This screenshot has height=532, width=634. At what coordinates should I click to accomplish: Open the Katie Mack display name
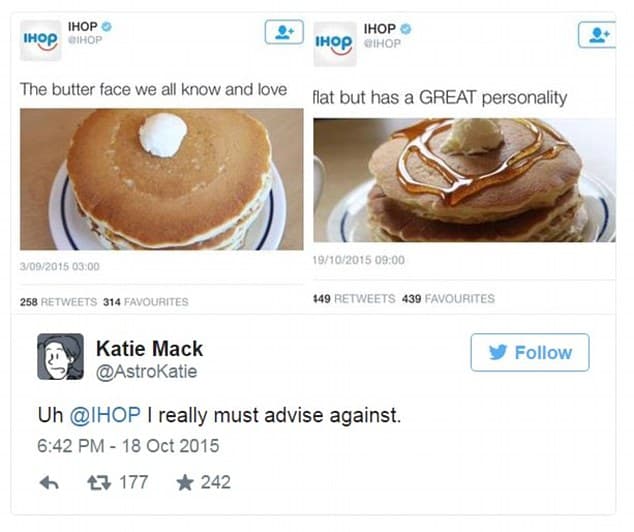click(149, 348)
